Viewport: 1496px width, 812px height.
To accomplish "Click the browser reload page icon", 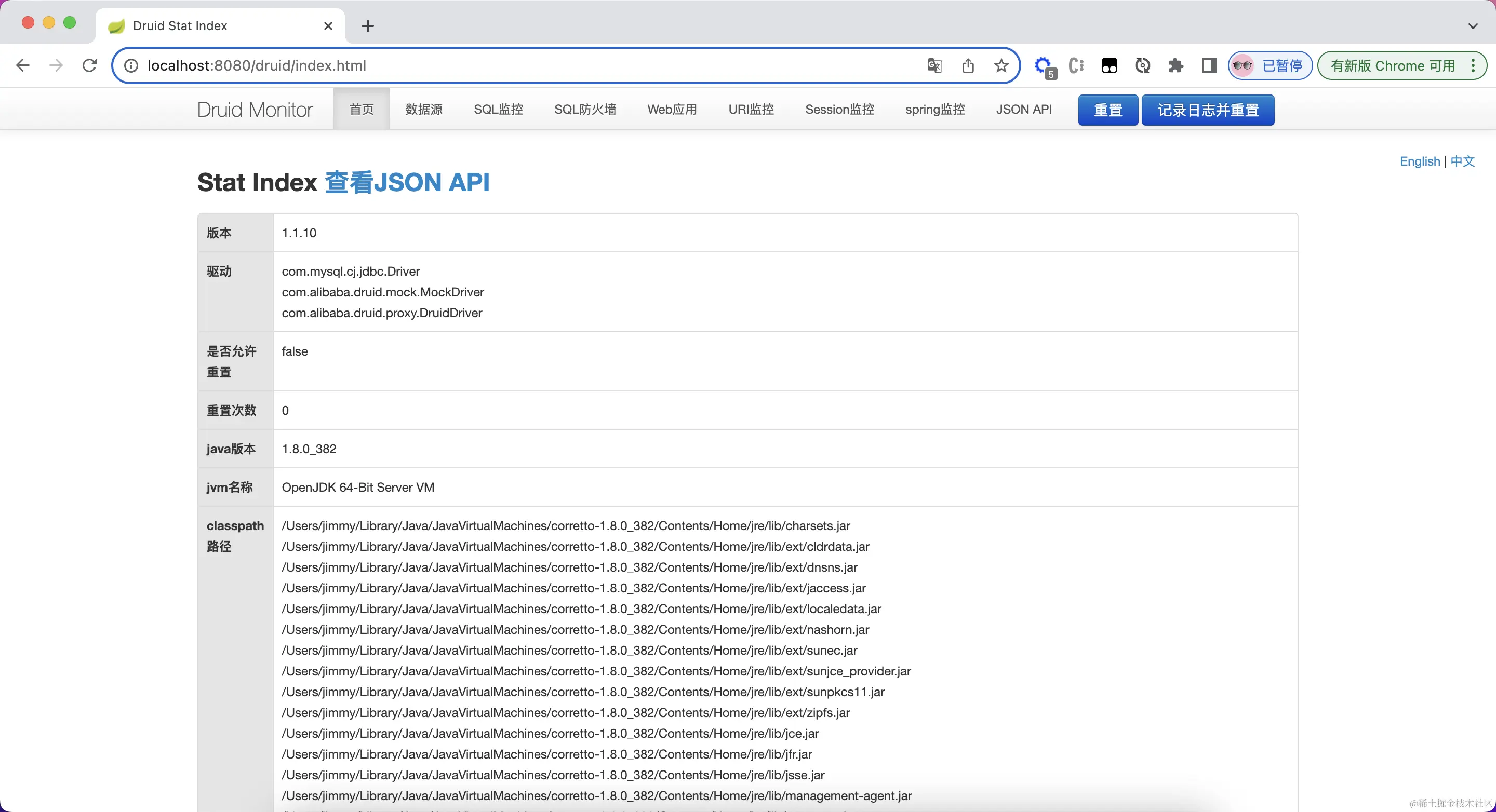I will coord(89,65).
